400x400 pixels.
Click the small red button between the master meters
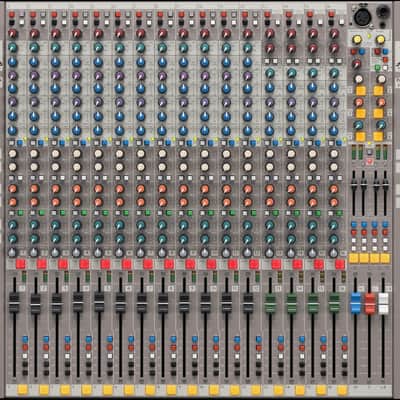click(x=369, y=162)
